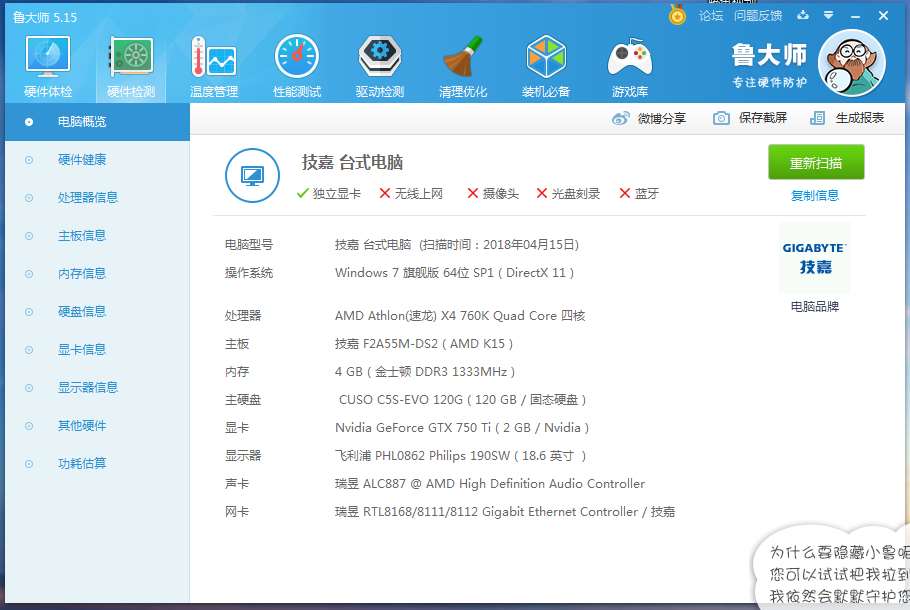Click the gold medal icon in title bar
Screen dimensions: 910x610
pyautogui.click(x=677, y=15)
